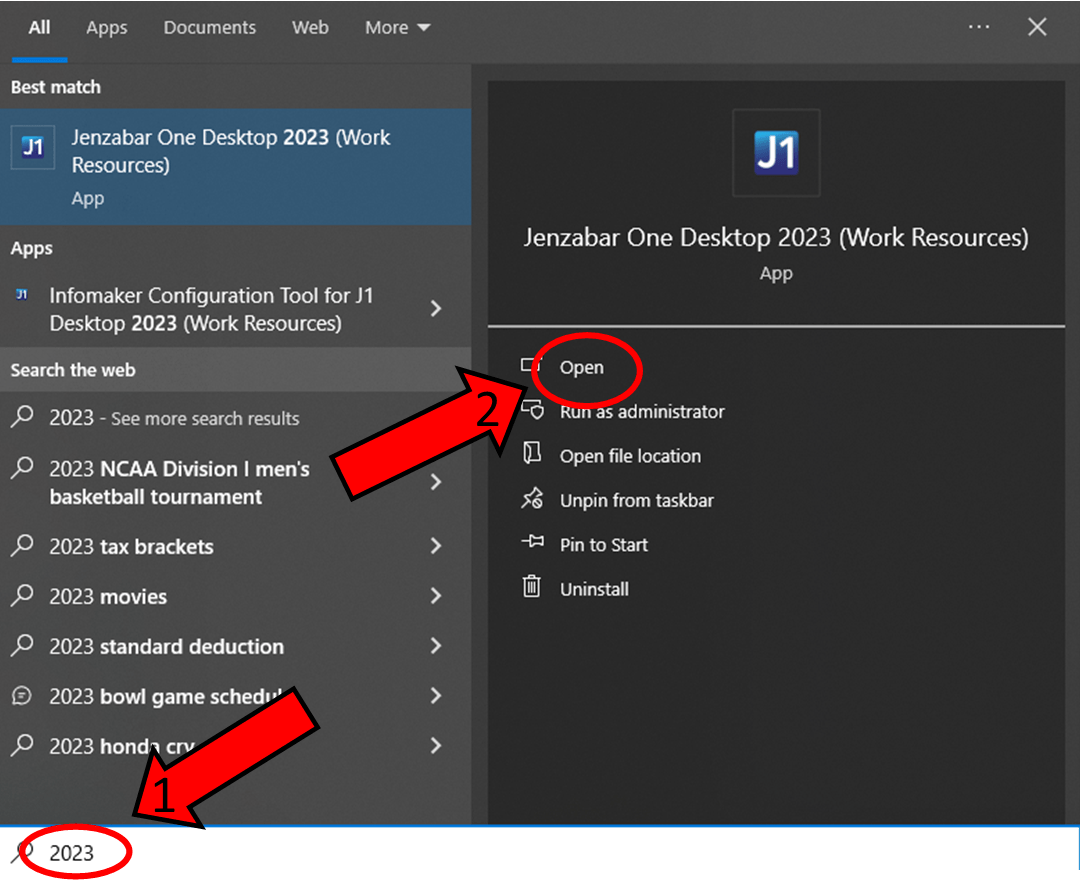This screenshot has height=880, width=1080.
Task: Click search icon beside standard deduction
Action: pyautogui.click(x=22, y=645)
